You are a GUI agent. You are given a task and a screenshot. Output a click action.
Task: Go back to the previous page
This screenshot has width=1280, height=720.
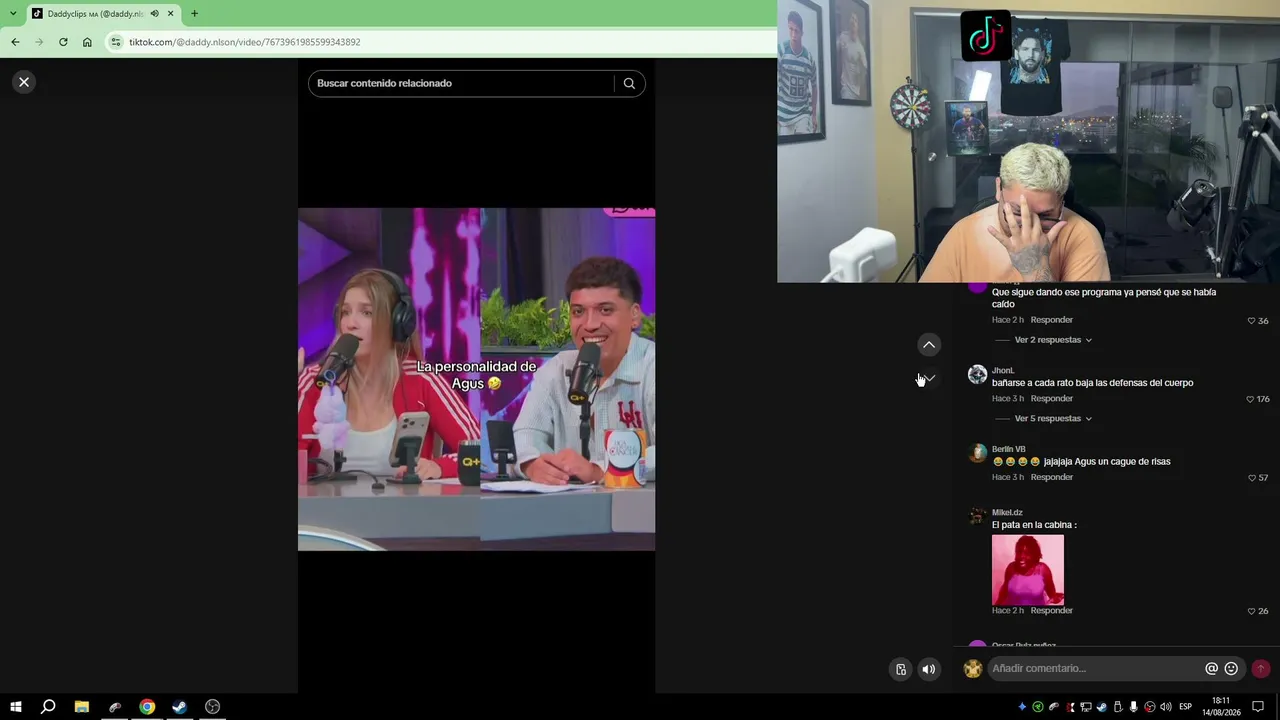[x=15, y=42]
